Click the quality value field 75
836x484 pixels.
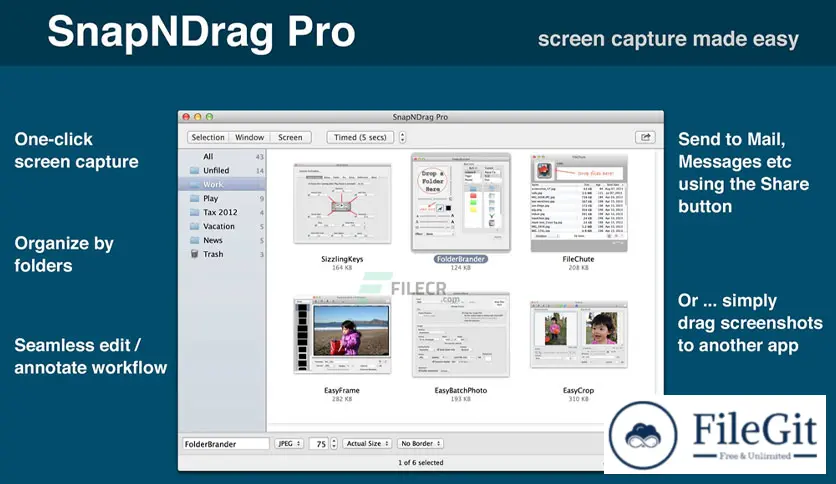pyautogui.click(x=319, y=443)
